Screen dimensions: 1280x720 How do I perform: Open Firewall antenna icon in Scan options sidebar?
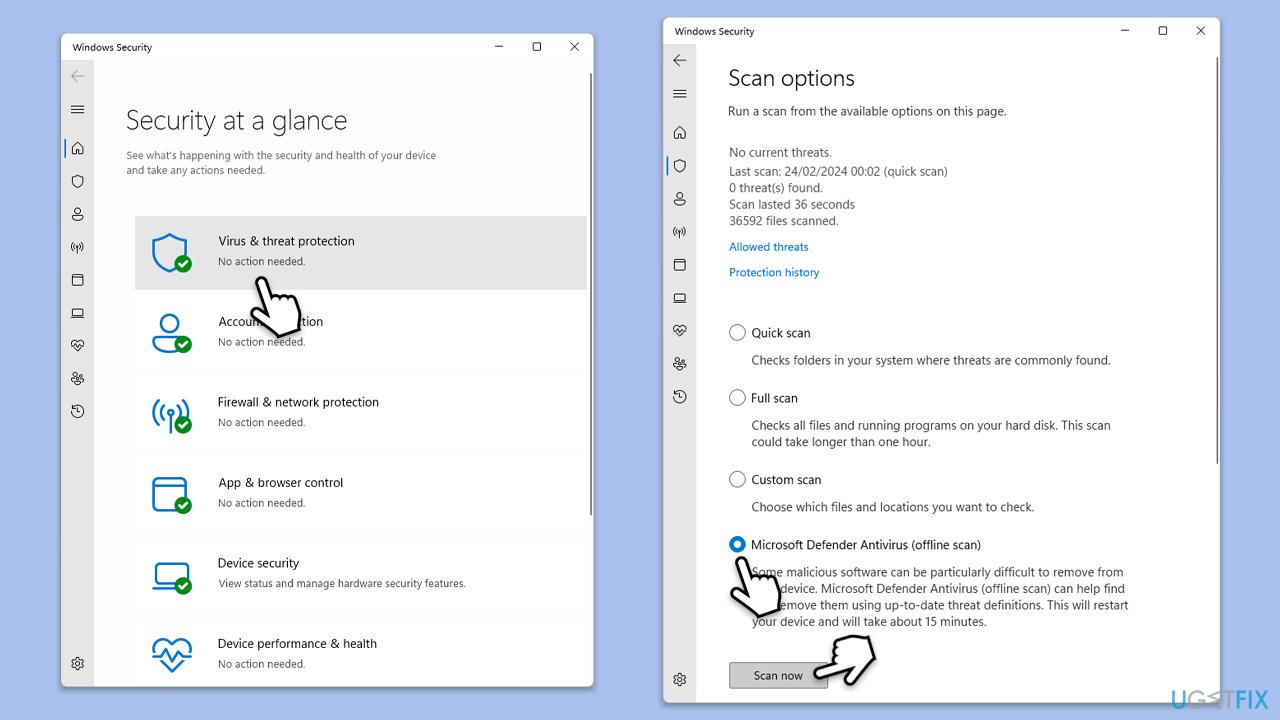680,232
